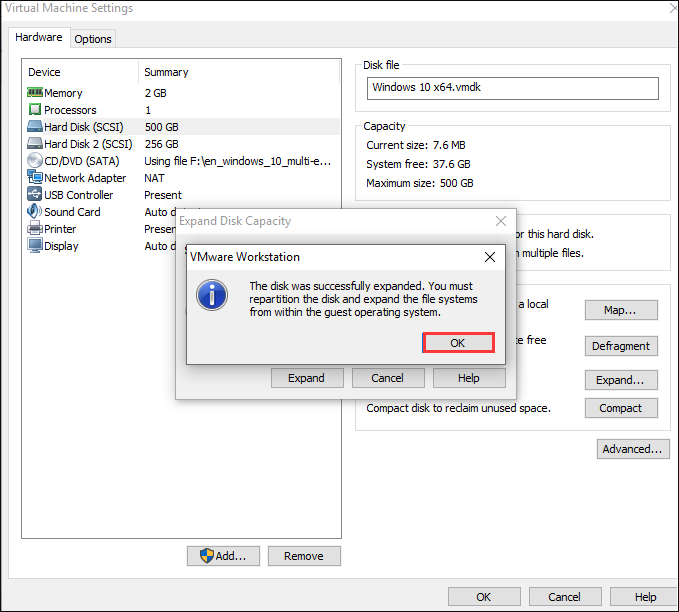Click the 256 GB summary value
The height and width of the screenshot is (612, 679).
click(x=162, y=144)
